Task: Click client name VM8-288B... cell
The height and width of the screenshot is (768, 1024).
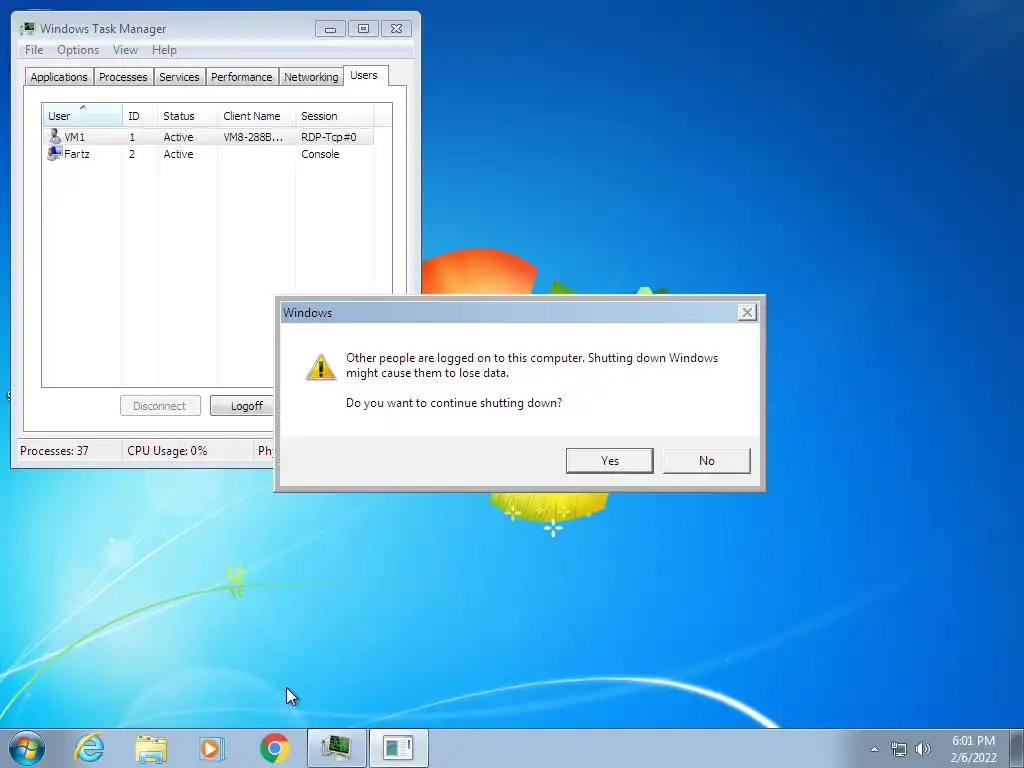Action: [253, 137]
